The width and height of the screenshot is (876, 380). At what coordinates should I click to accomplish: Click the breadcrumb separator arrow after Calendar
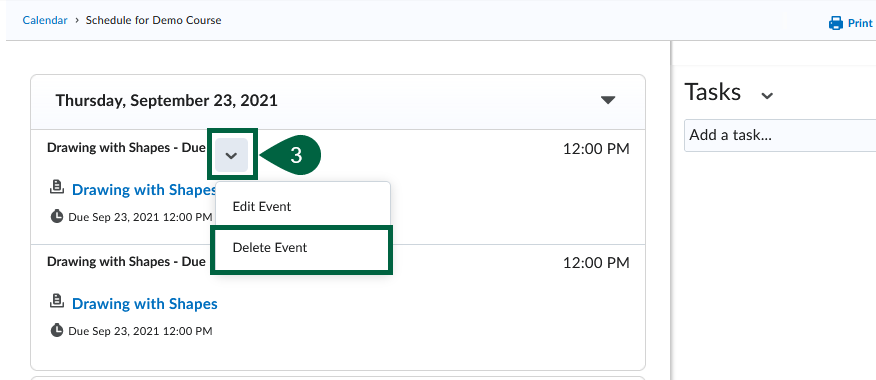77,21
